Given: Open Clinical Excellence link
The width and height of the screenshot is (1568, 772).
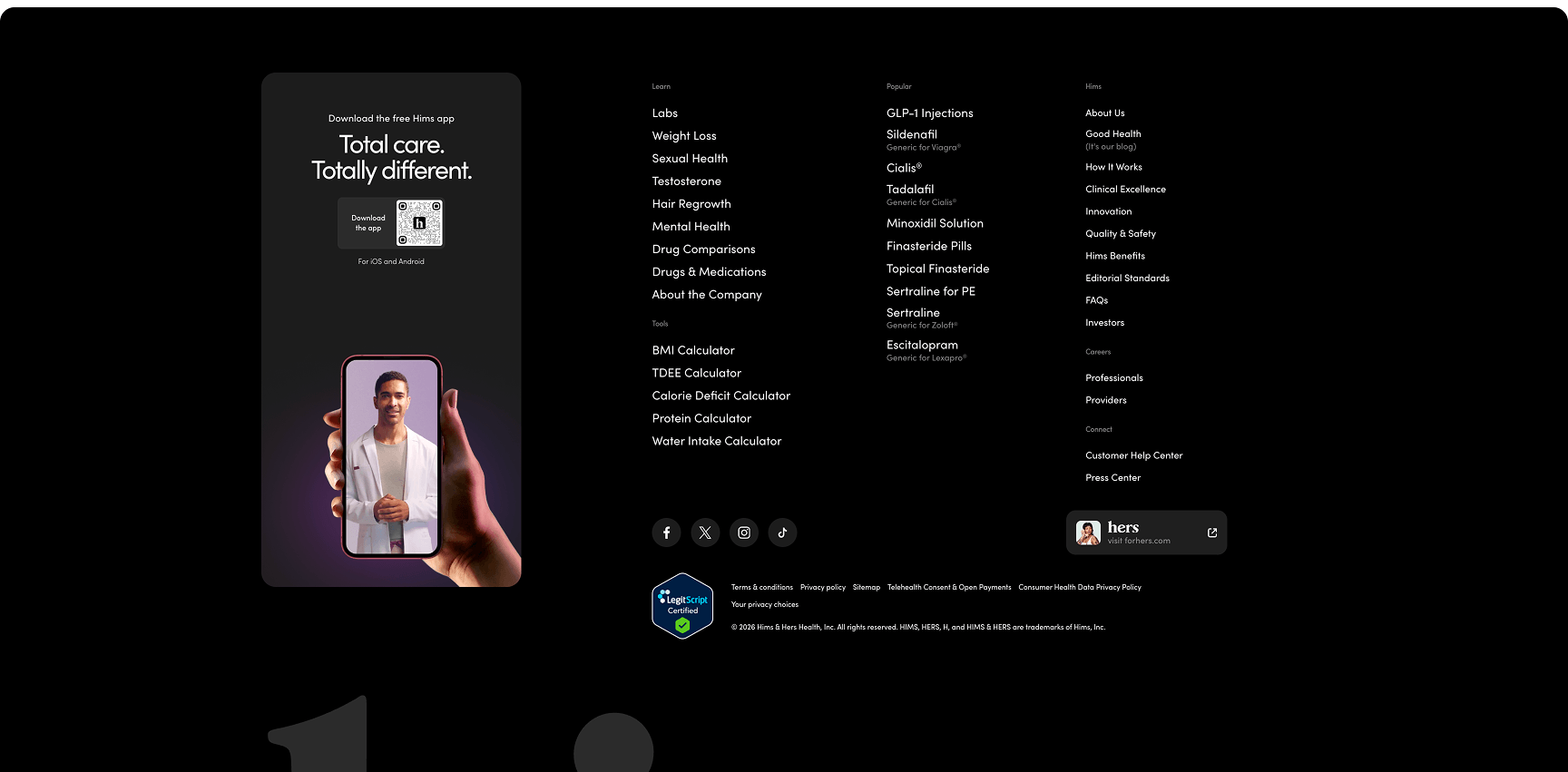Looking at the screenshot, I should tap(1125, 190).
